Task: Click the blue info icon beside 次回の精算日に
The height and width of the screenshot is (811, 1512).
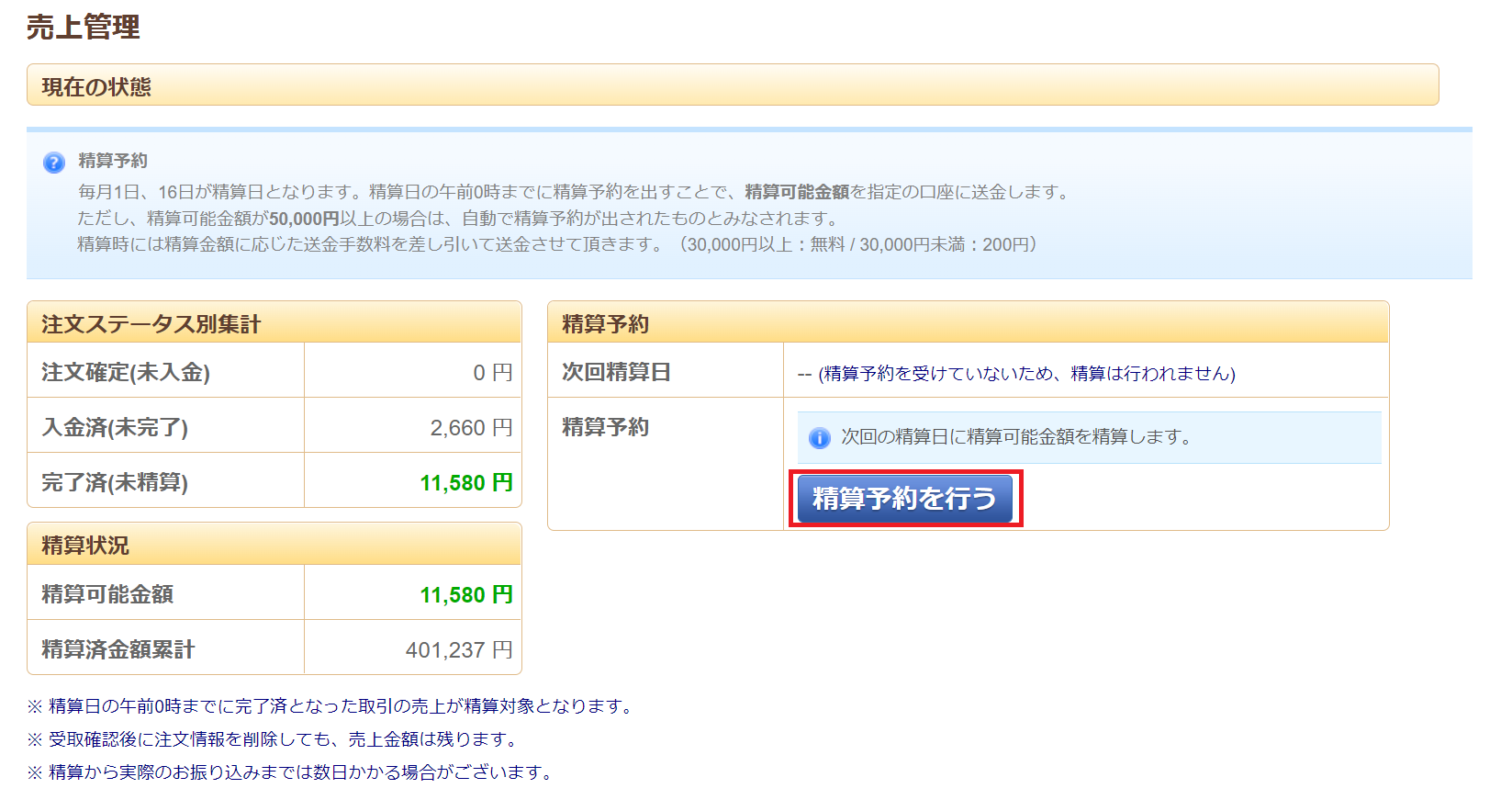Action: [x=819, y=438]
